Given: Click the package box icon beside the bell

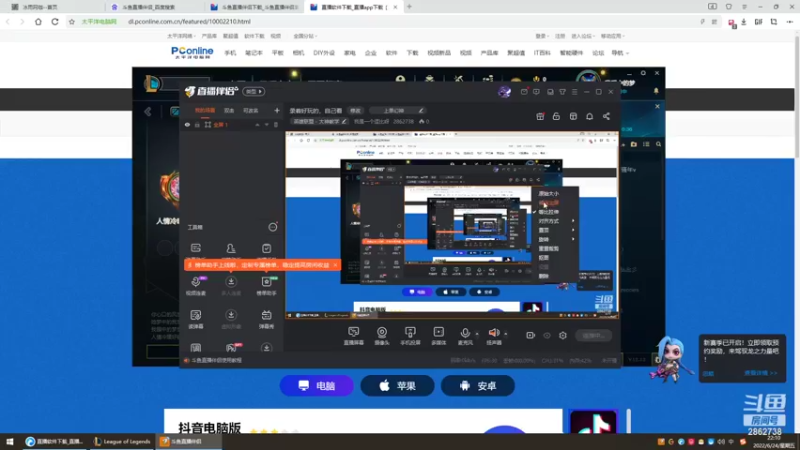Looking at the screenshot, I should 573,116.
